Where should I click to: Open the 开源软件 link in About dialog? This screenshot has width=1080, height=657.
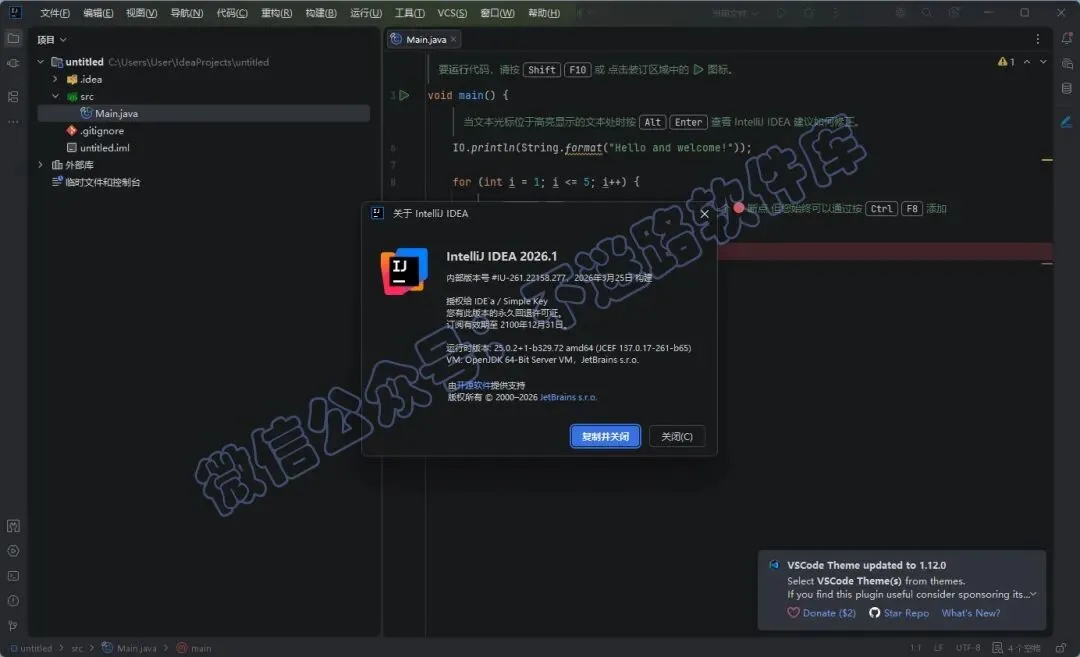(473, 385)
